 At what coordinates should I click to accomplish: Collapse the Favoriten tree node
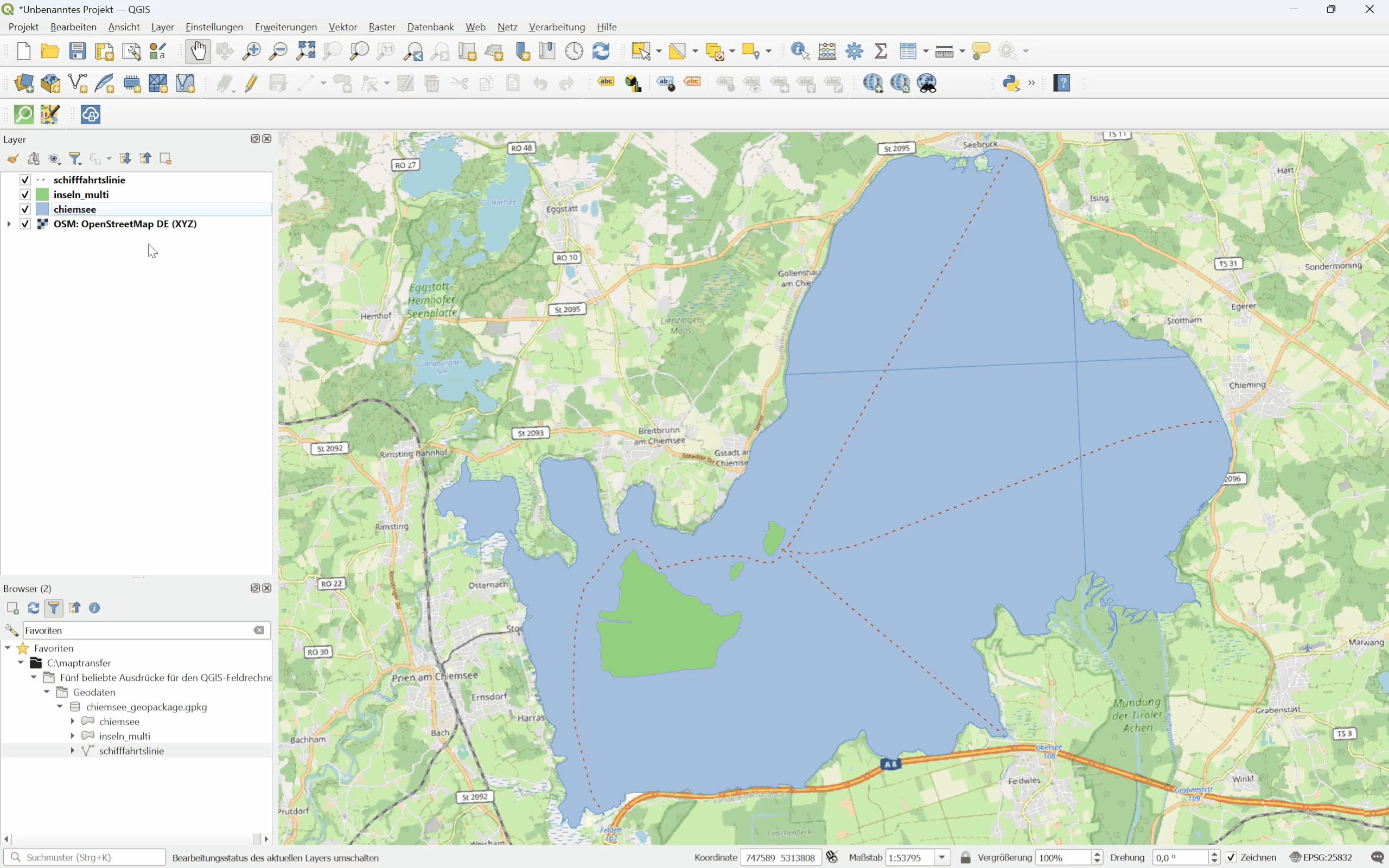(x=8, y=648)
